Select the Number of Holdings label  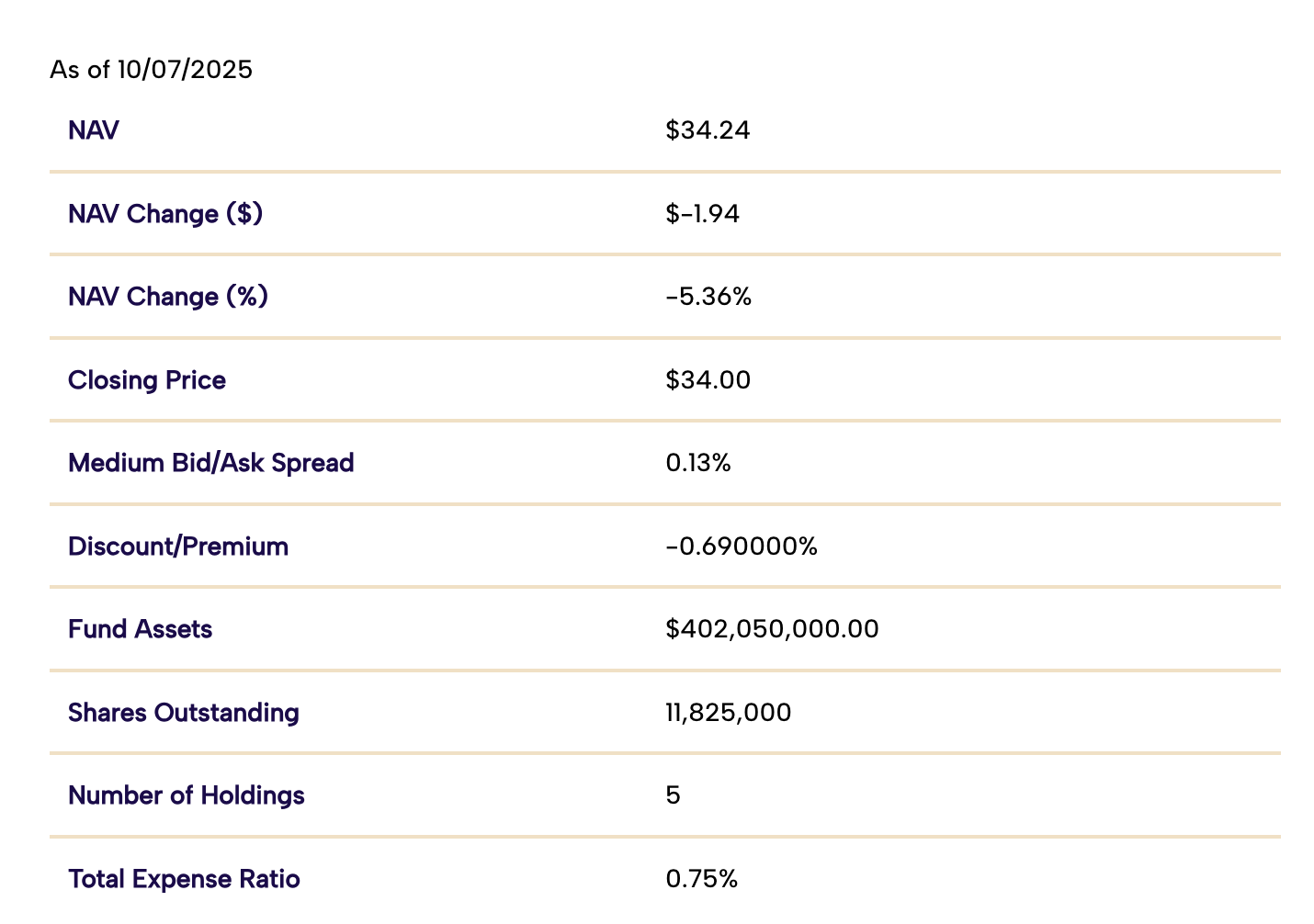coord(187,795)
